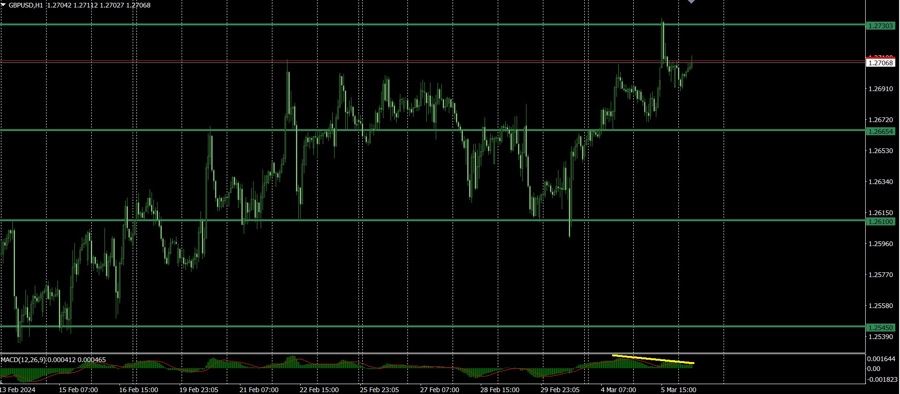The image size is (900, 394).
Task: Select the 1.27303 horizontal line price tag
Action: point(880,26)
